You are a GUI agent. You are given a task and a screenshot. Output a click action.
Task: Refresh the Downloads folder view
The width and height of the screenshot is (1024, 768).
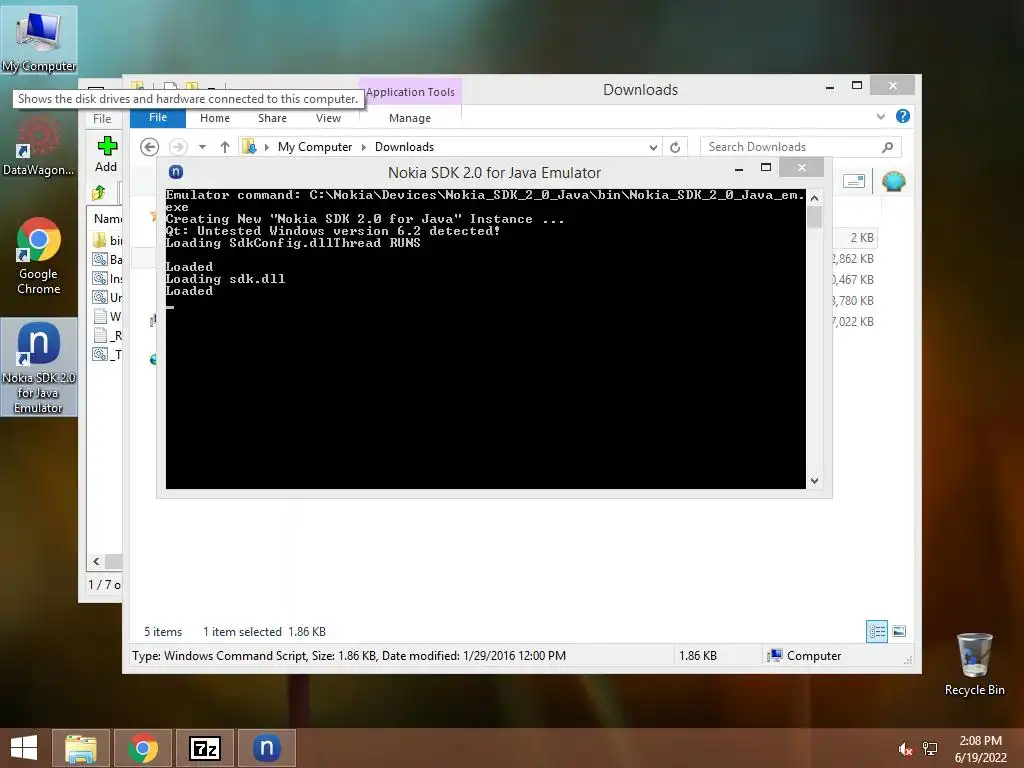pos(675,147)
